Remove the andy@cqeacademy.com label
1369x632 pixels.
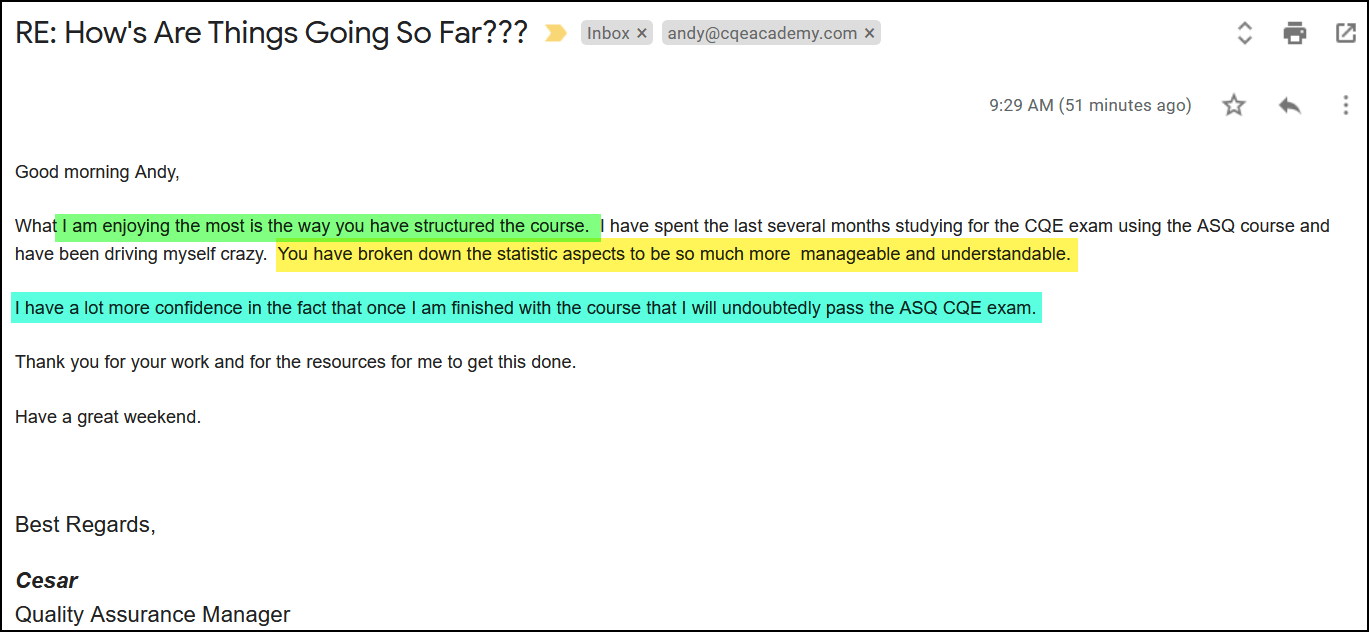pos(870,34)
